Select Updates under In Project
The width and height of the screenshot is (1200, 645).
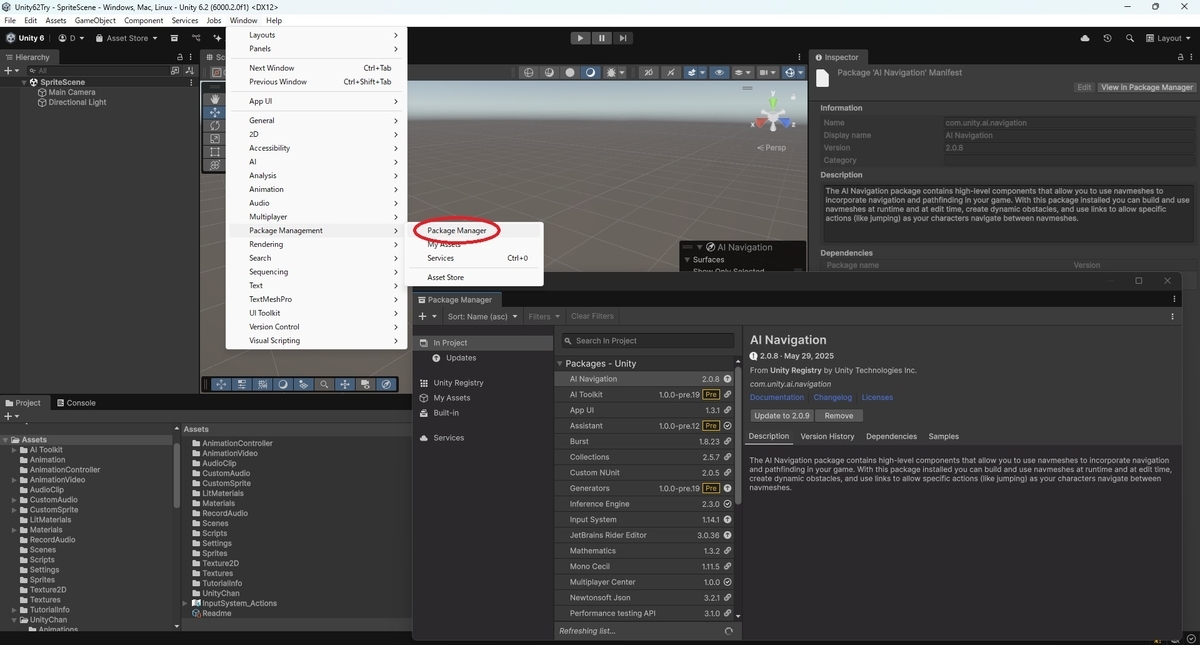tap(460, 358)
